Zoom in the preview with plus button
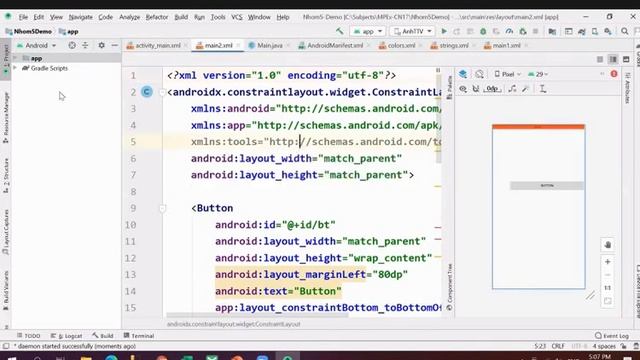The height and width of the screenshot is (360, 640). pyautogui.click(x=607, y=262)
